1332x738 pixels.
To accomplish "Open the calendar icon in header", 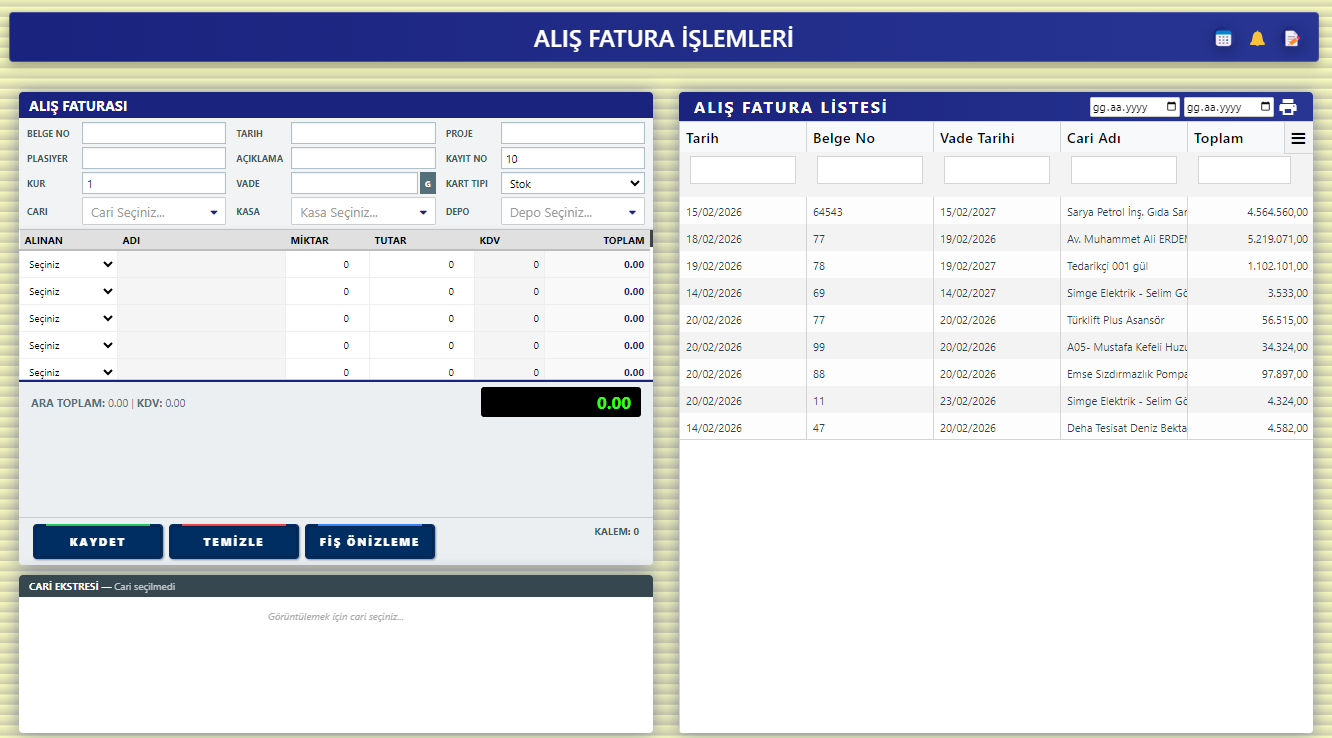I will [x=1223, y=39].
